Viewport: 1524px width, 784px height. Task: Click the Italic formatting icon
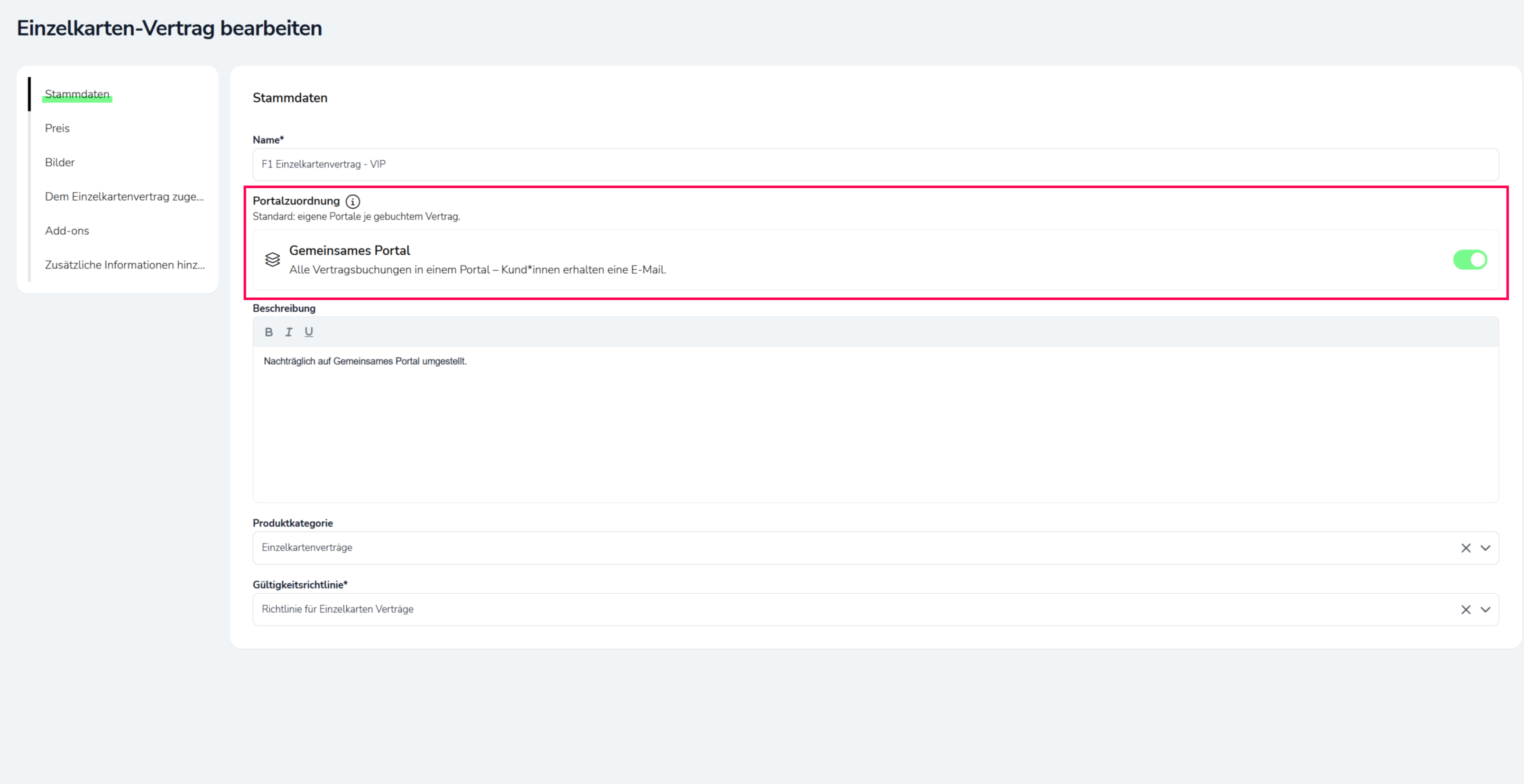click(289, 332)
